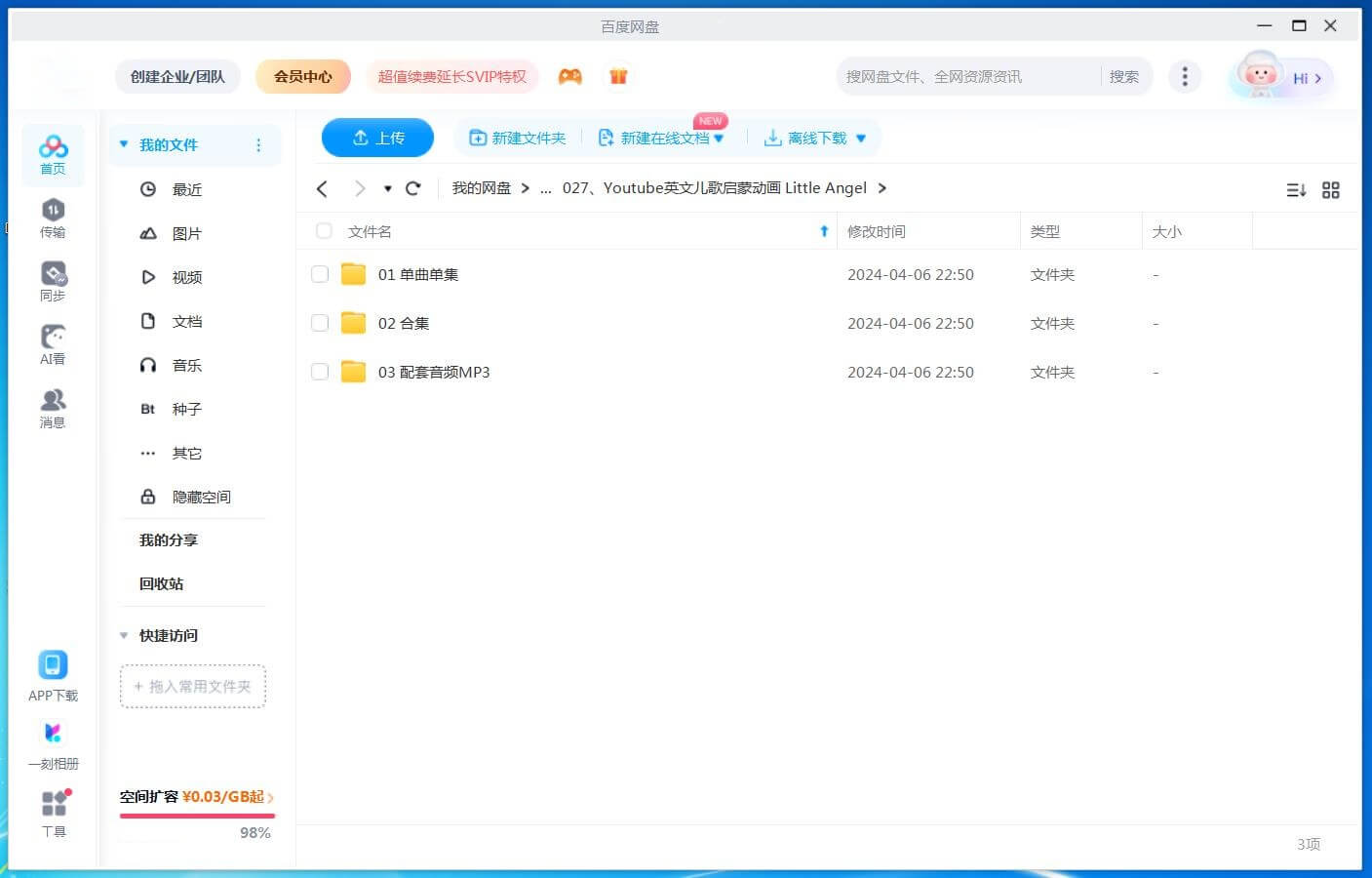Image resolution: width=1372 pixels, height=878 pixels.
Task: Check the box for 01 单曲单集 folder
Action: pyautogui.click(x=320, y=274)
